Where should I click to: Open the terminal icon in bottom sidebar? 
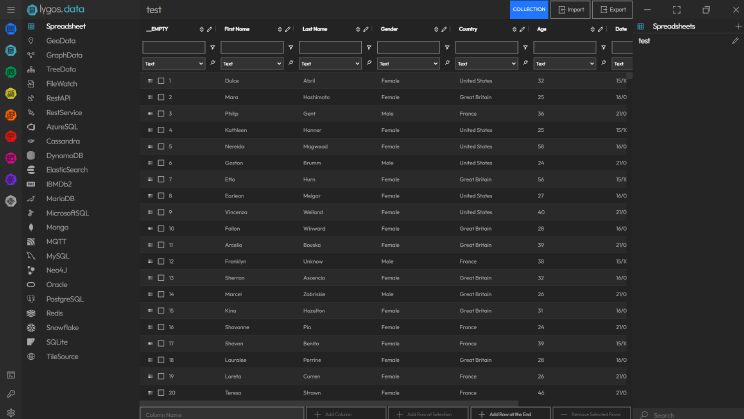(10, 375)
